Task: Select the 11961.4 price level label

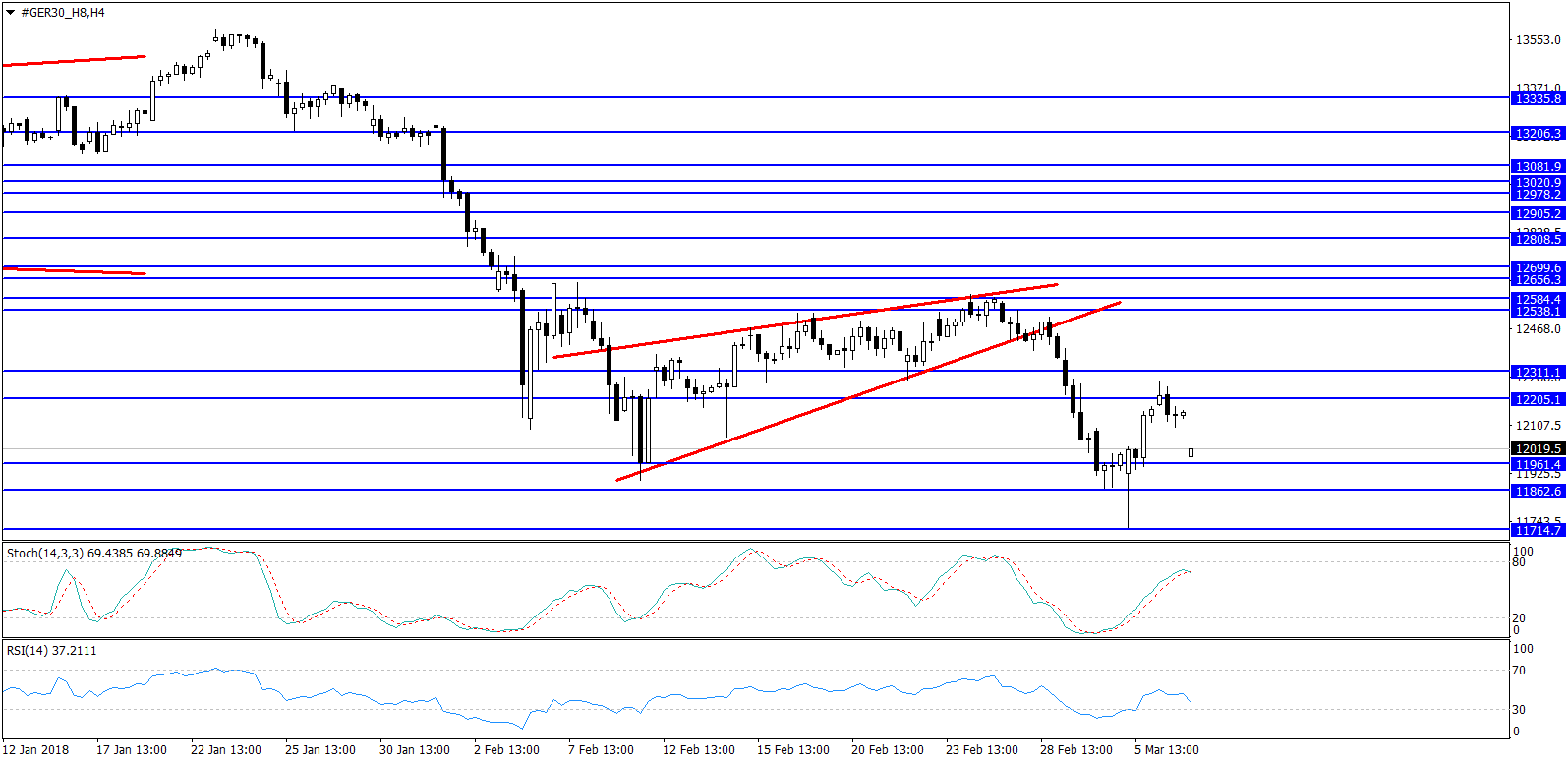Action: coord(1538,464)
